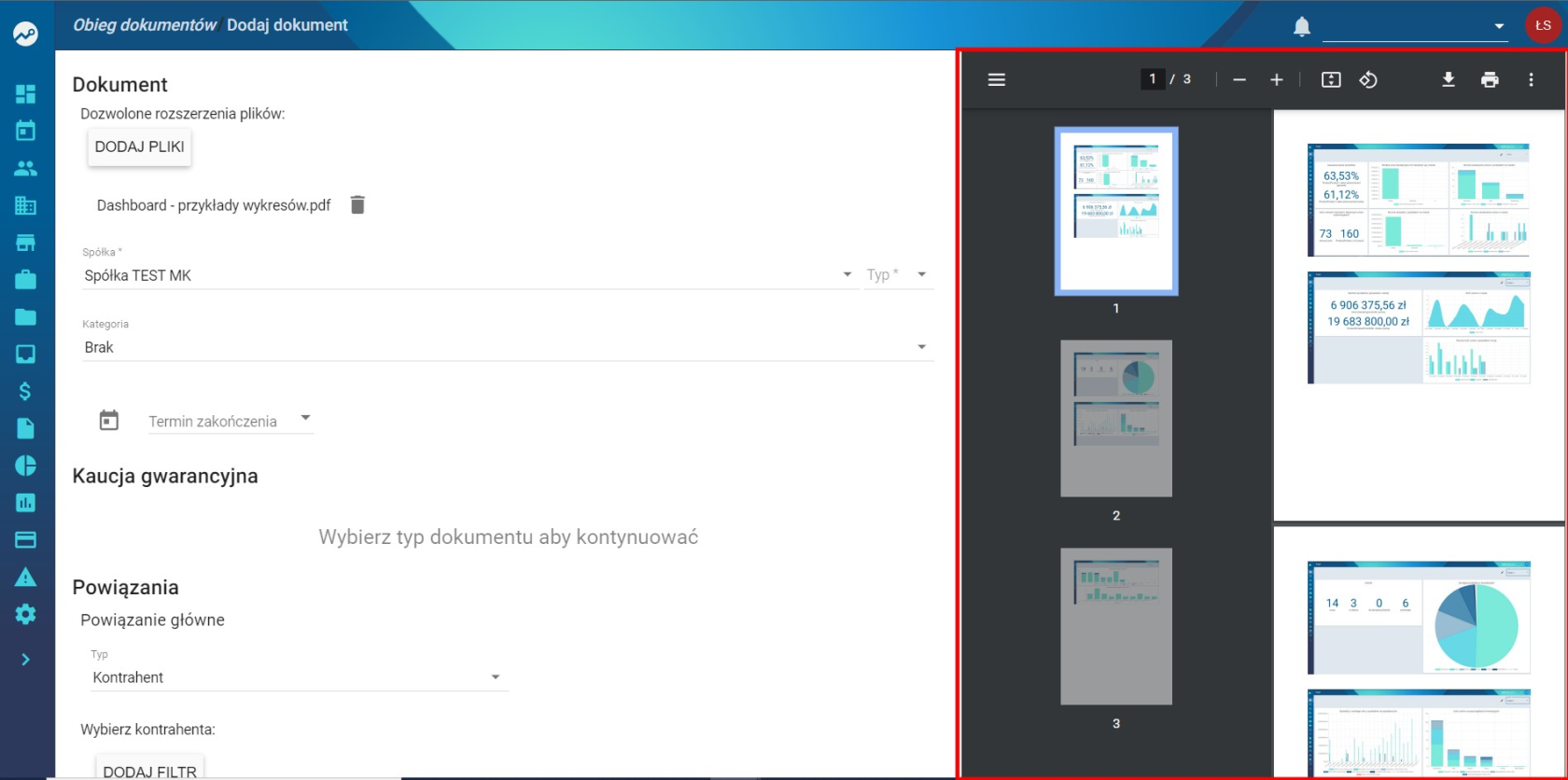Open the ŁS user avatar menu

point(1542,25)
